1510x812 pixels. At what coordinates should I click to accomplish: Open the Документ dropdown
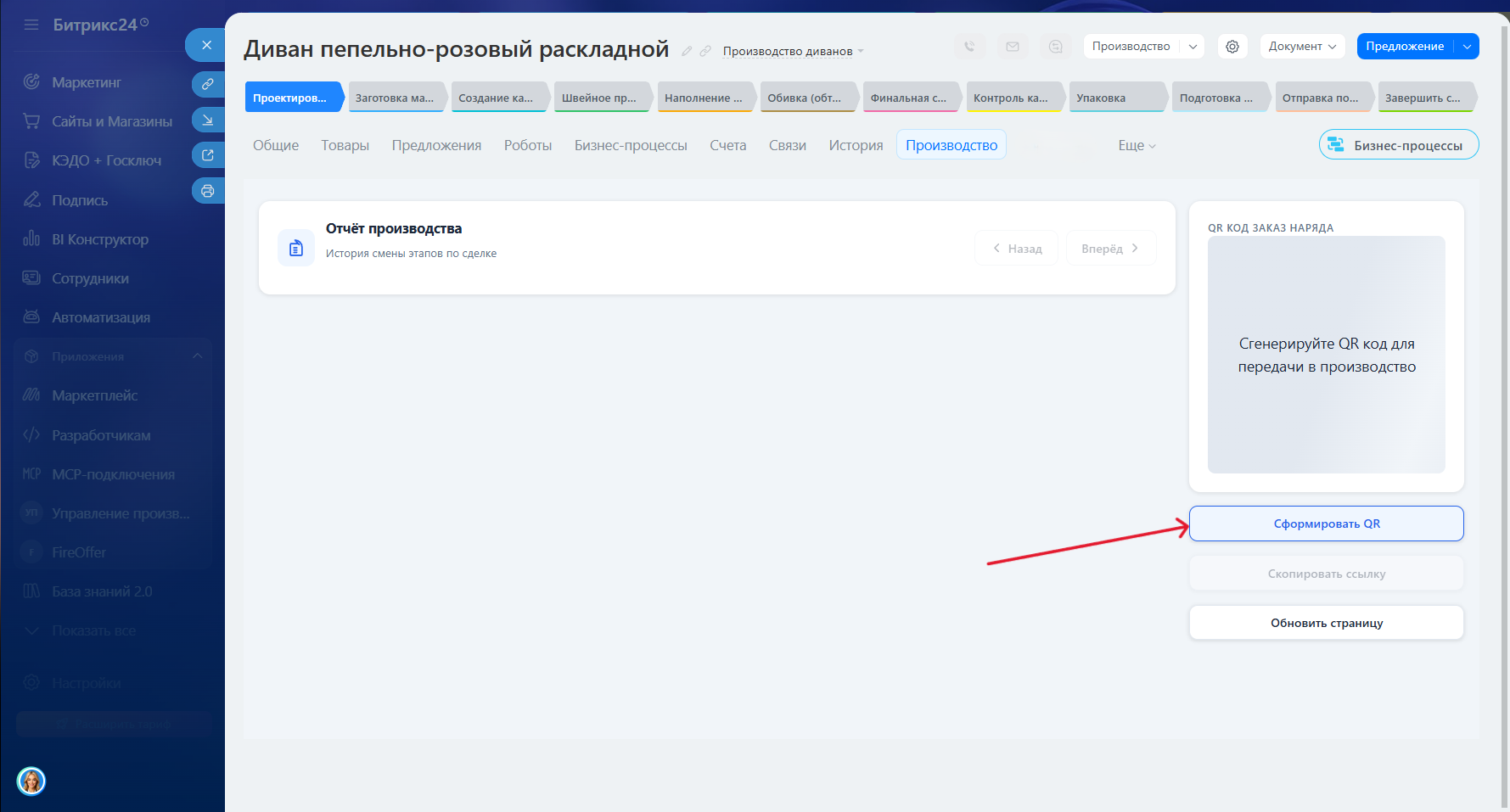click(x=1302, y=47)
